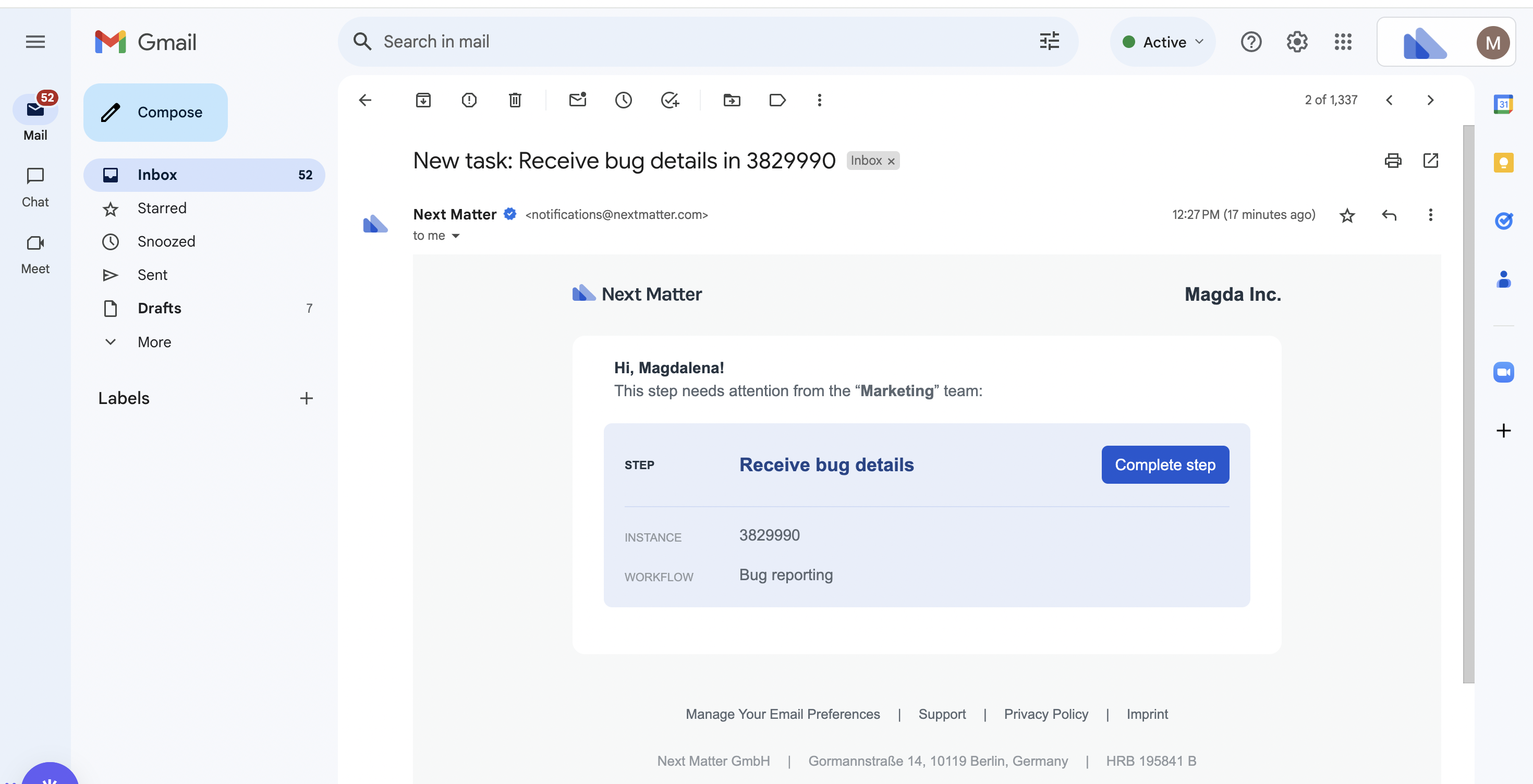Viewport: 1533px width, 784px height.
Task: Archive this email
Action: pos(423,100)
